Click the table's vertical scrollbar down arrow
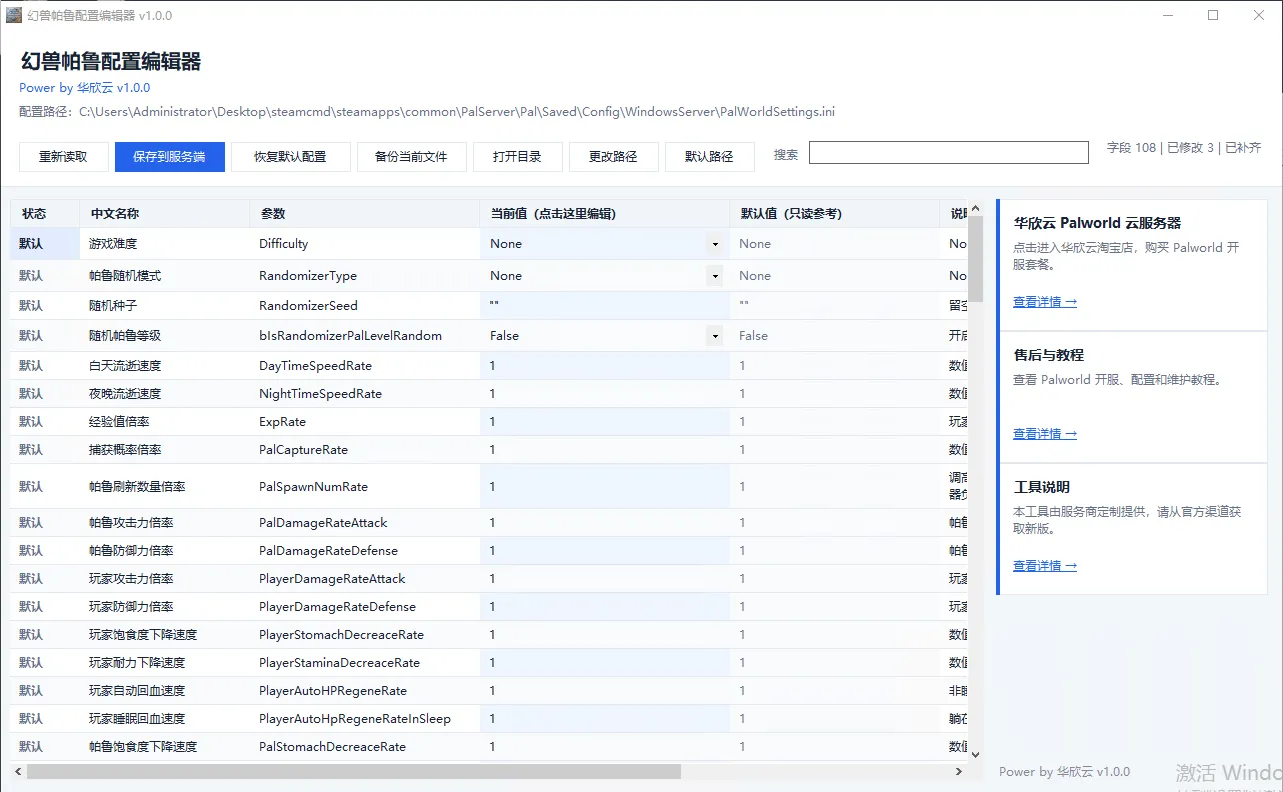This screenshot has height=792, width=1283. pyautogui.click(x=976, y=755)
